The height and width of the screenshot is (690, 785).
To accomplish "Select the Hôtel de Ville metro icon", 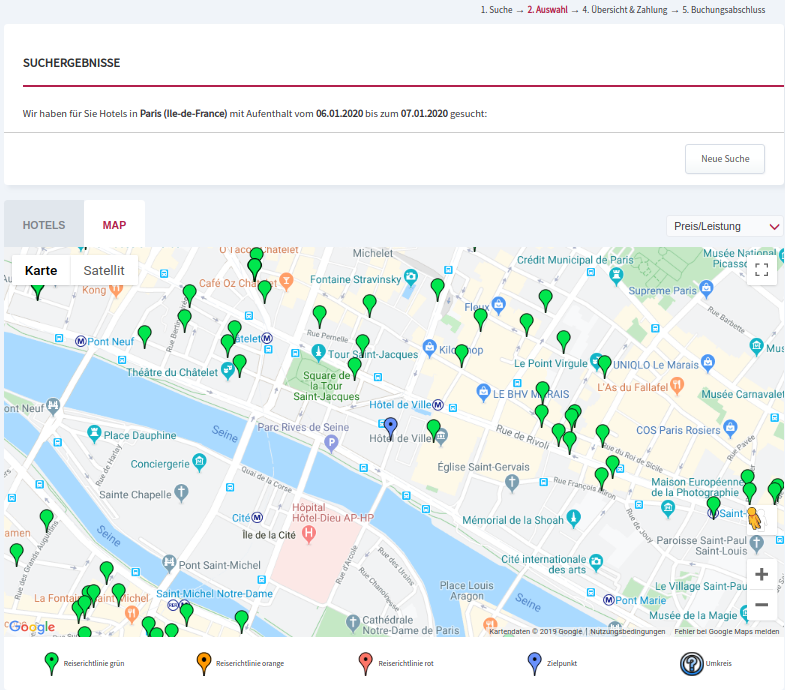I will (438, 404).
